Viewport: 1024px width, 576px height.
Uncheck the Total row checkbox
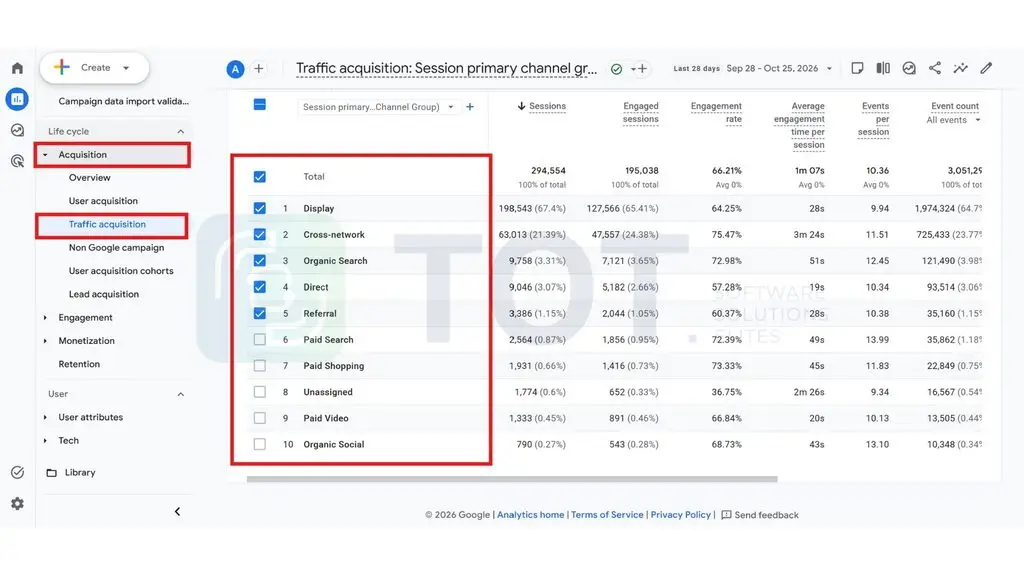coord(259,176)
